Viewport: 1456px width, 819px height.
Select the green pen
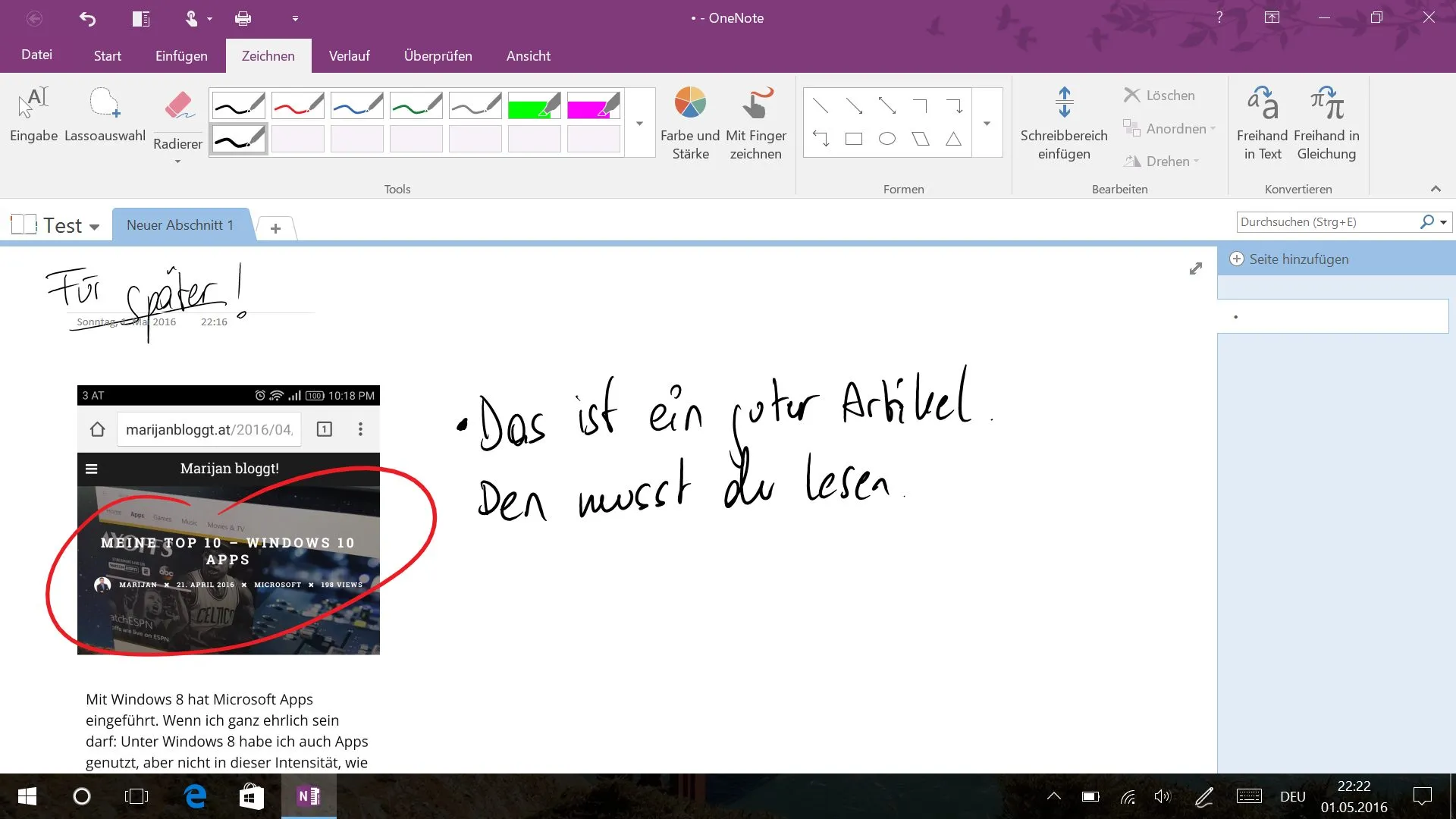tap(416, 105)
